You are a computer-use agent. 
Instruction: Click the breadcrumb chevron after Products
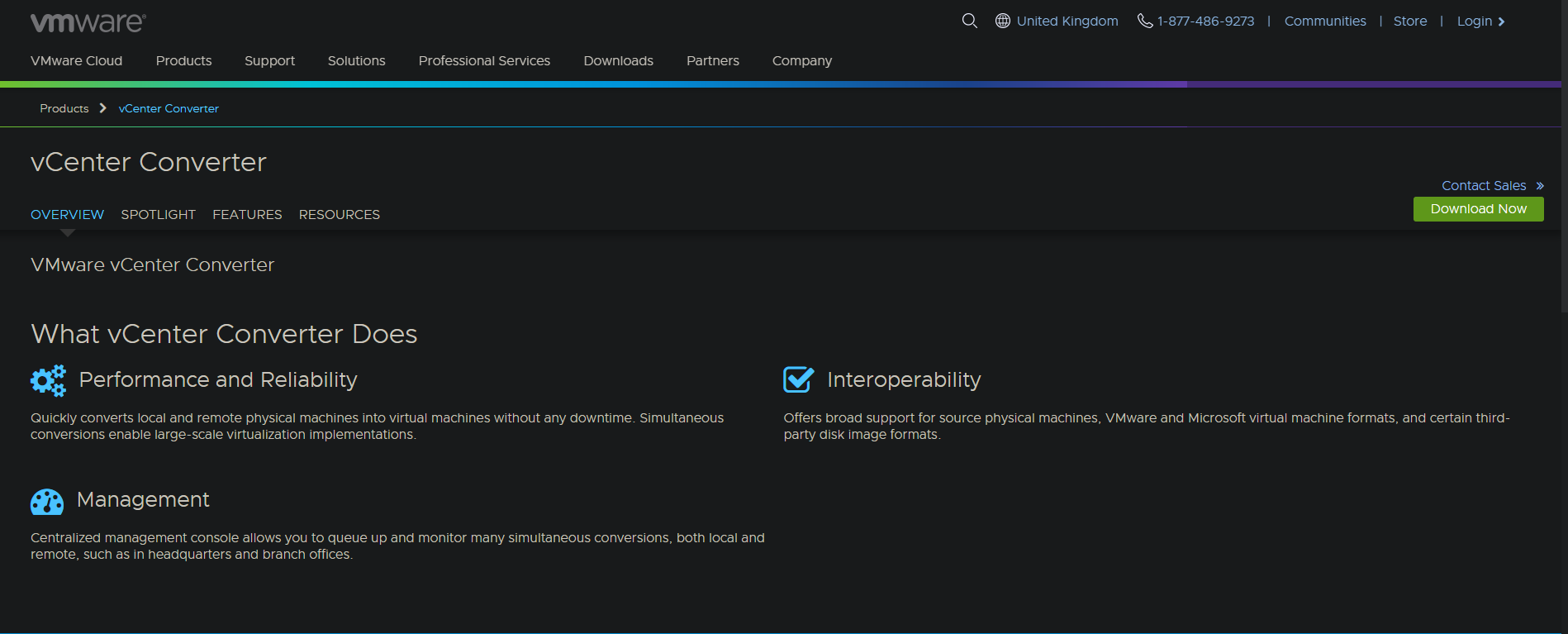click(x=103, y=108)
